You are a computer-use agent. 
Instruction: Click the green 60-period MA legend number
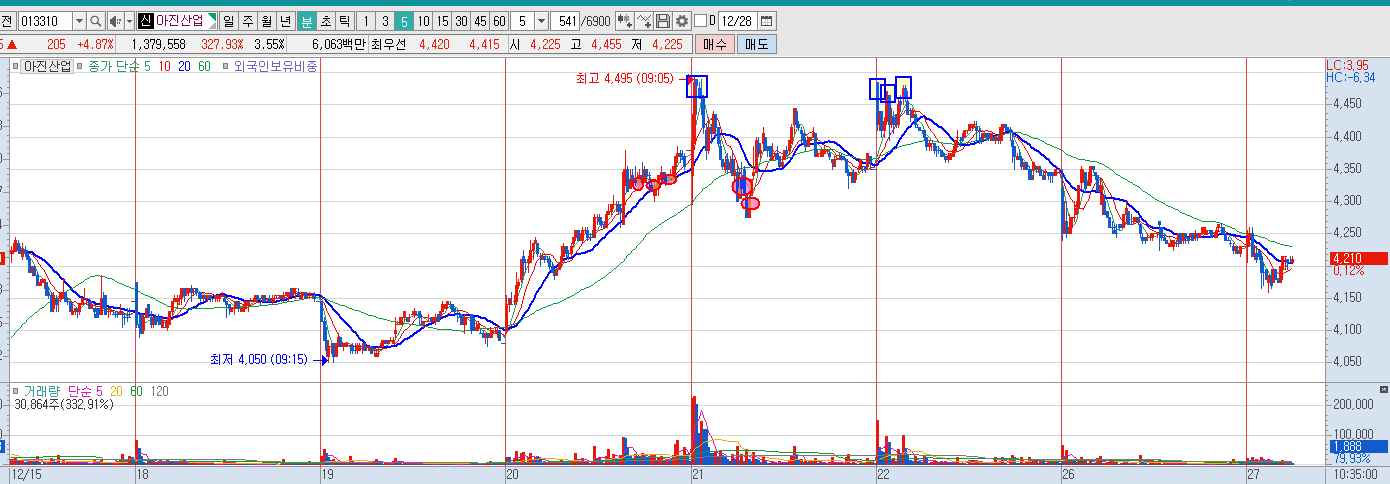point(204,66)
